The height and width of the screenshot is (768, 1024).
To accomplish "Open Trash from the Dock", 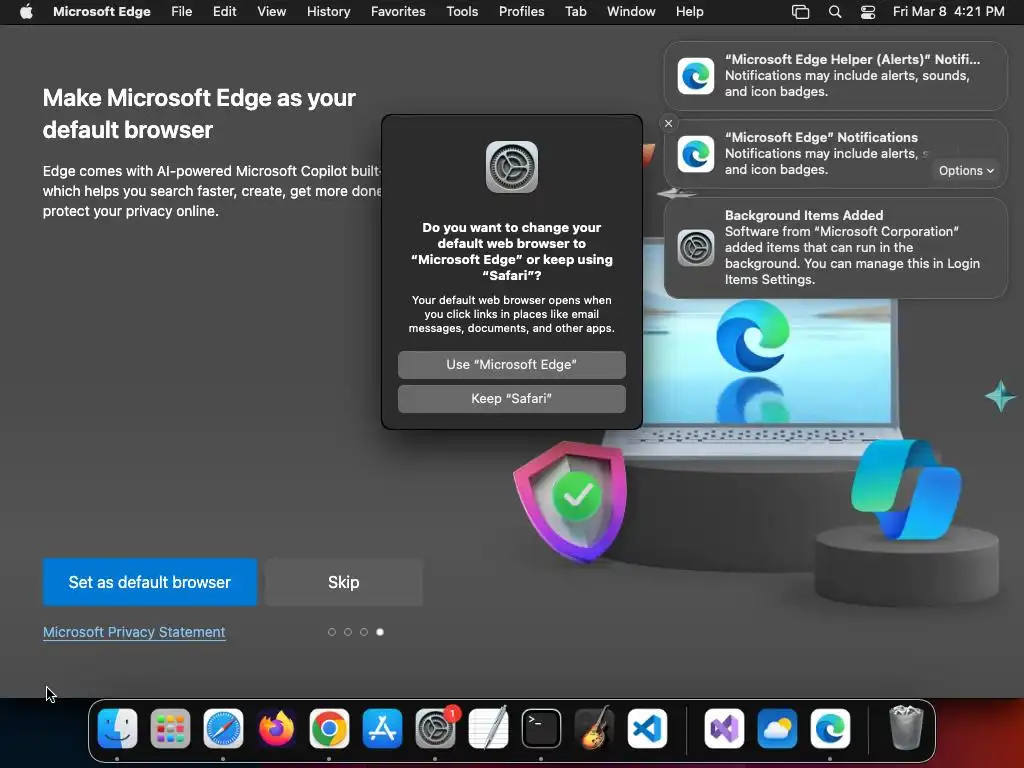I will [906, 727].
